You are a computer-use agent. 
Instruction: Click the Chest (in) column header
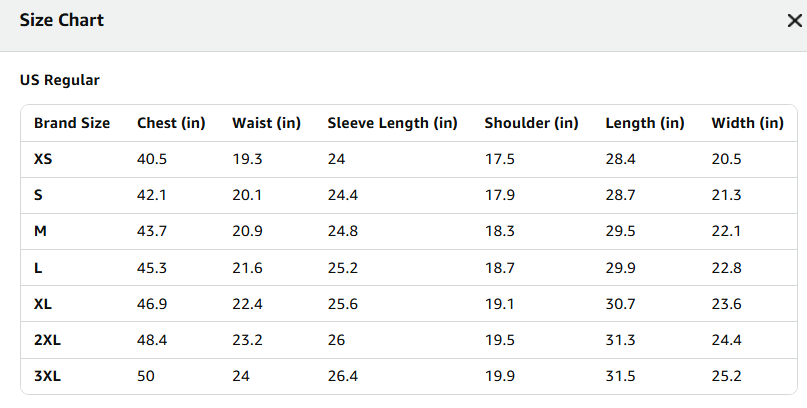[x=171, y=123]
